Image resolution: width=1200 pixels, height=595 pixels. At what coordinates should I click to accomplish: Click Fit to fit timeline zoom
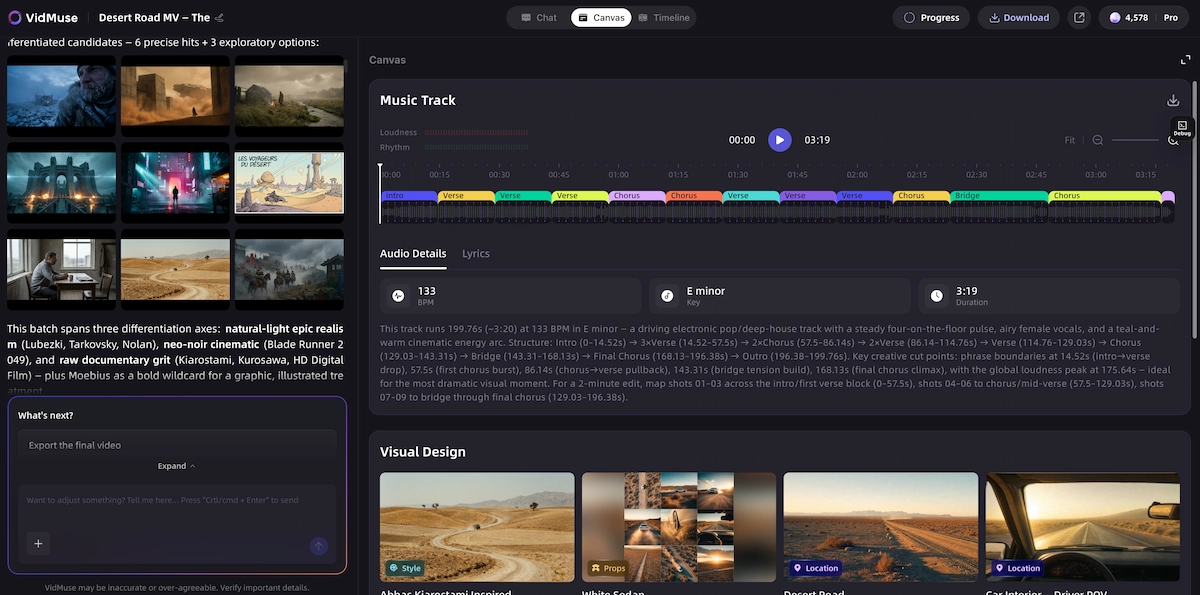[x=1070, y=140]
